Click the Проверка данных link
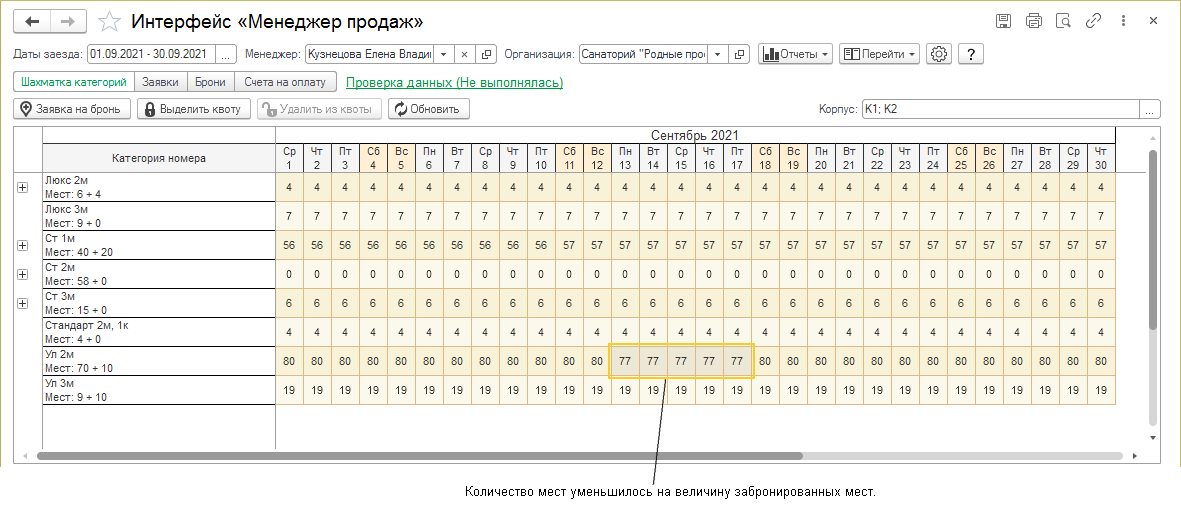 click(454, 82)
